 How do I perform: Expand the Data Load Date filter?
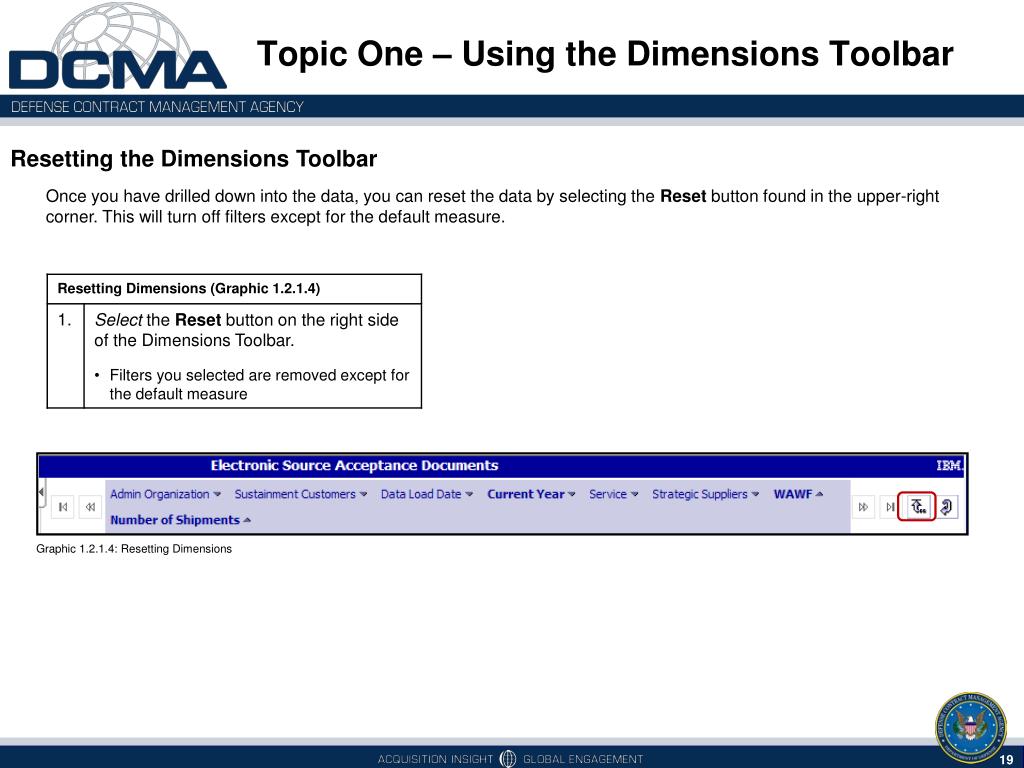click(x=426, y=494)
